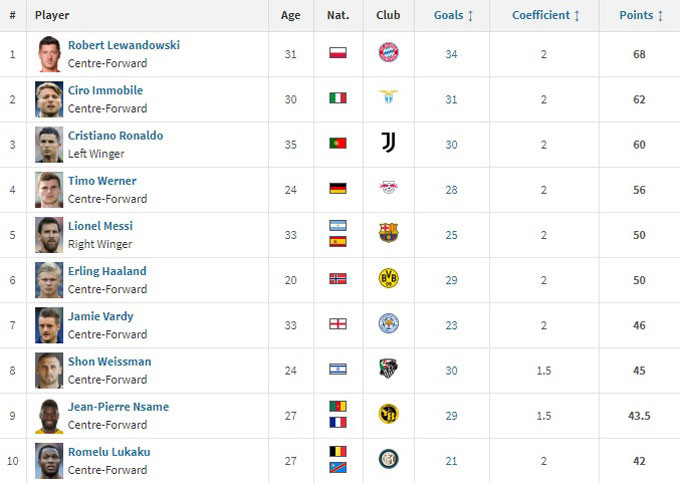This screenshot has height=483, width=680.
Task: Click the Lazio club crest
Action: (x=388, y=98)
